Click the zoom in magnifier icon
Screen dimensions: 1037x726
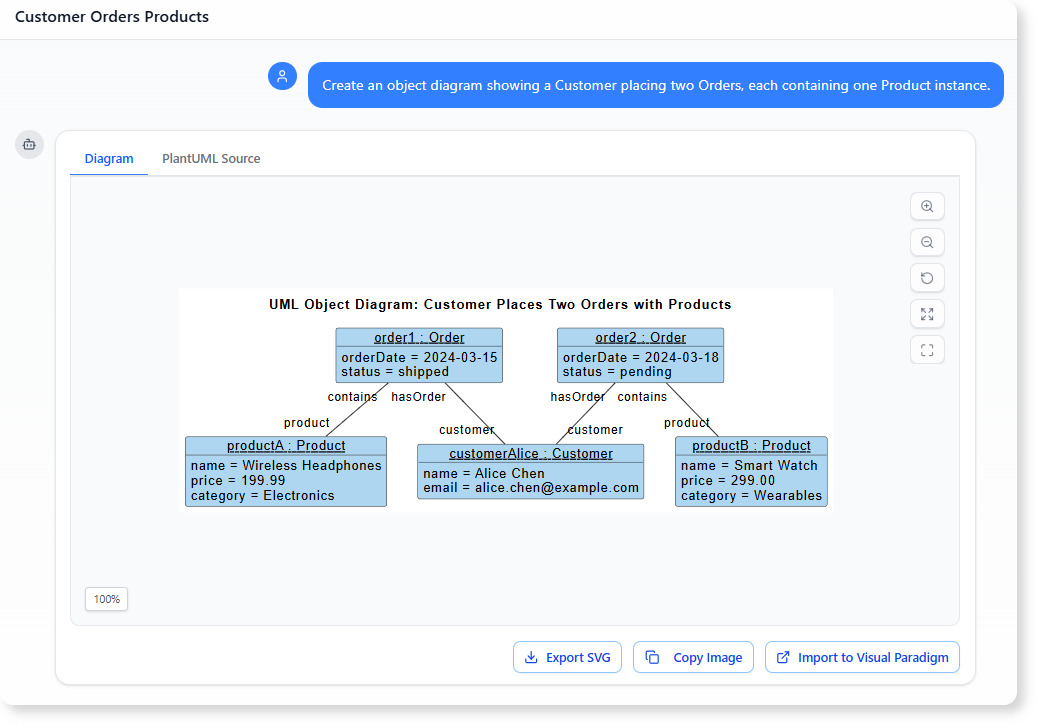click(x=927, y=206)
